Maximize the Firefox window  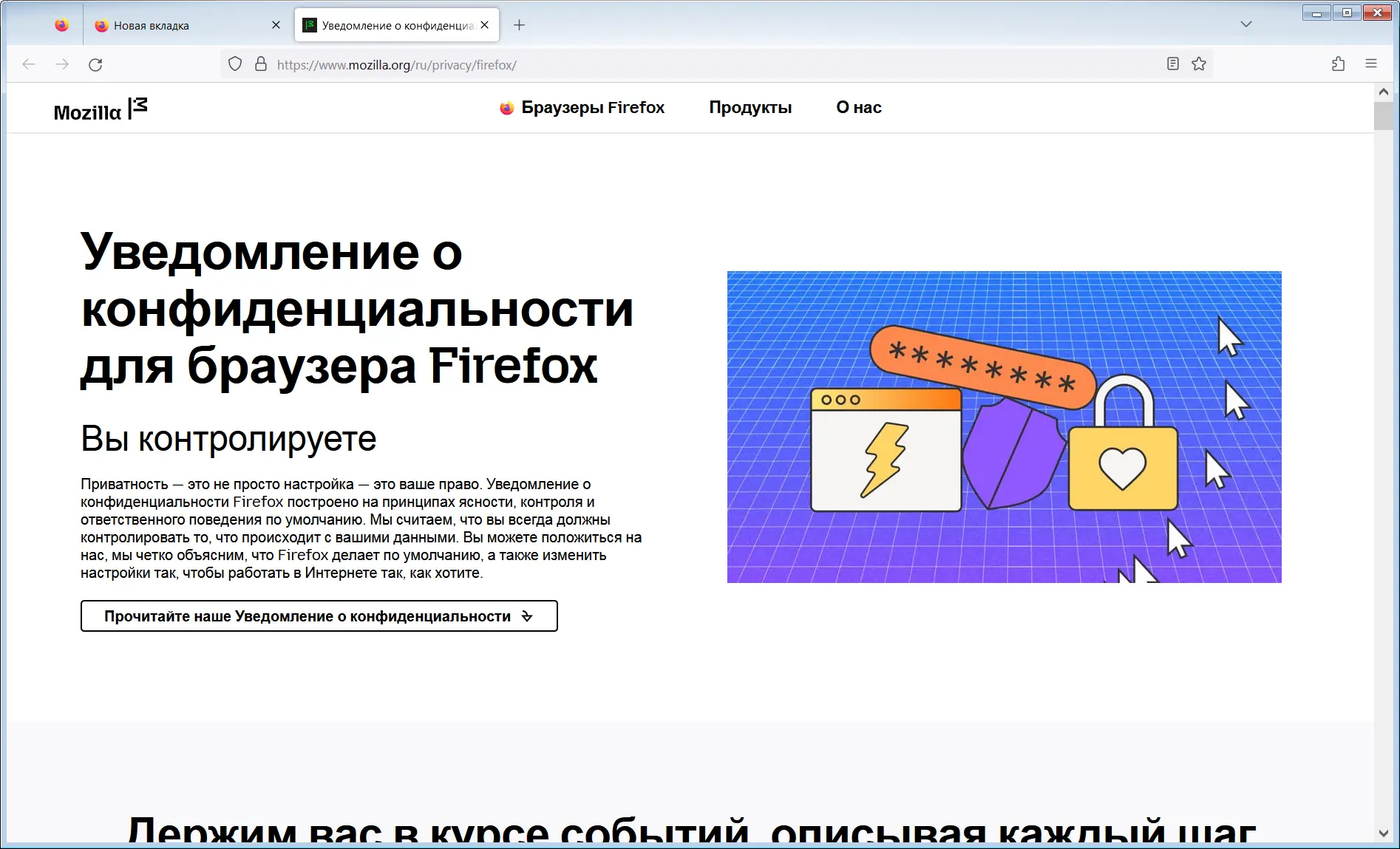click(1347, 13)
